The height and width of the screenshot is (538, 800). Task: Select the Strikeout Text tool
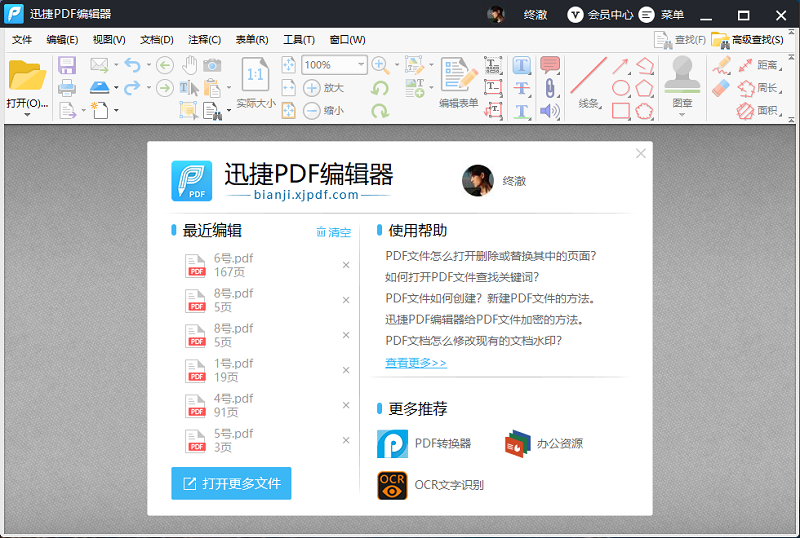click(x=521, y=88)
